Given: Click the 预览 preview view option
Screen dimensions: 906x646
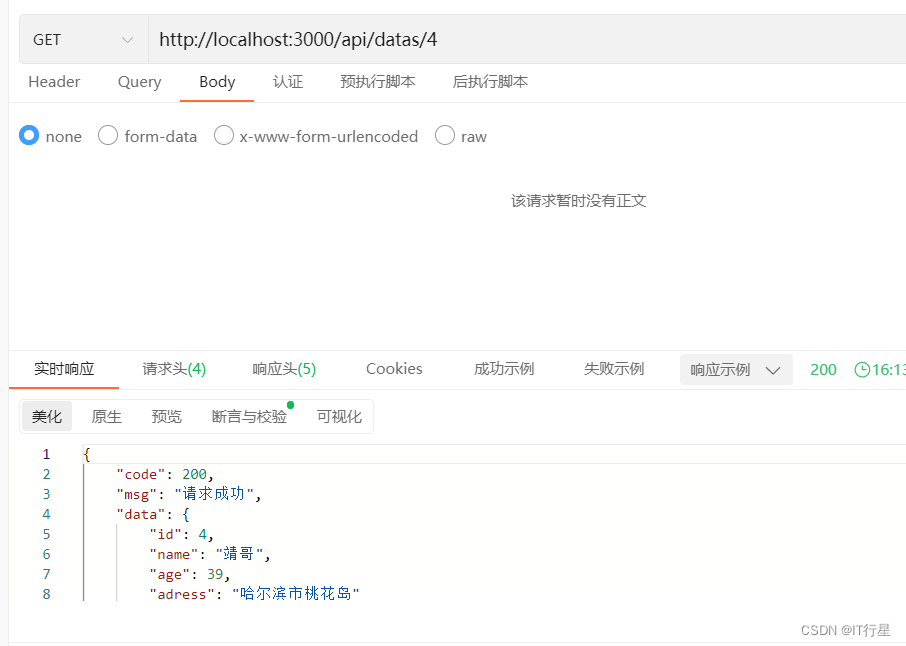Looking at the screenshot, I should tap(166, 416).
